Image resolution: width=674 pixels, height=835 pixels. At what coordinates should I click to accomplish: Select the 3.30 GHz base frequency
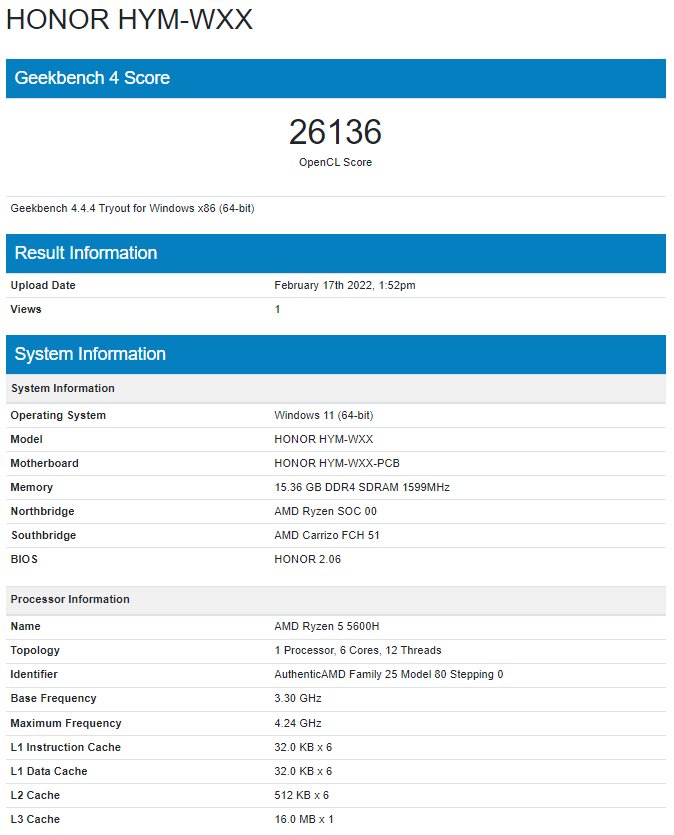click(x=298, y=698)
